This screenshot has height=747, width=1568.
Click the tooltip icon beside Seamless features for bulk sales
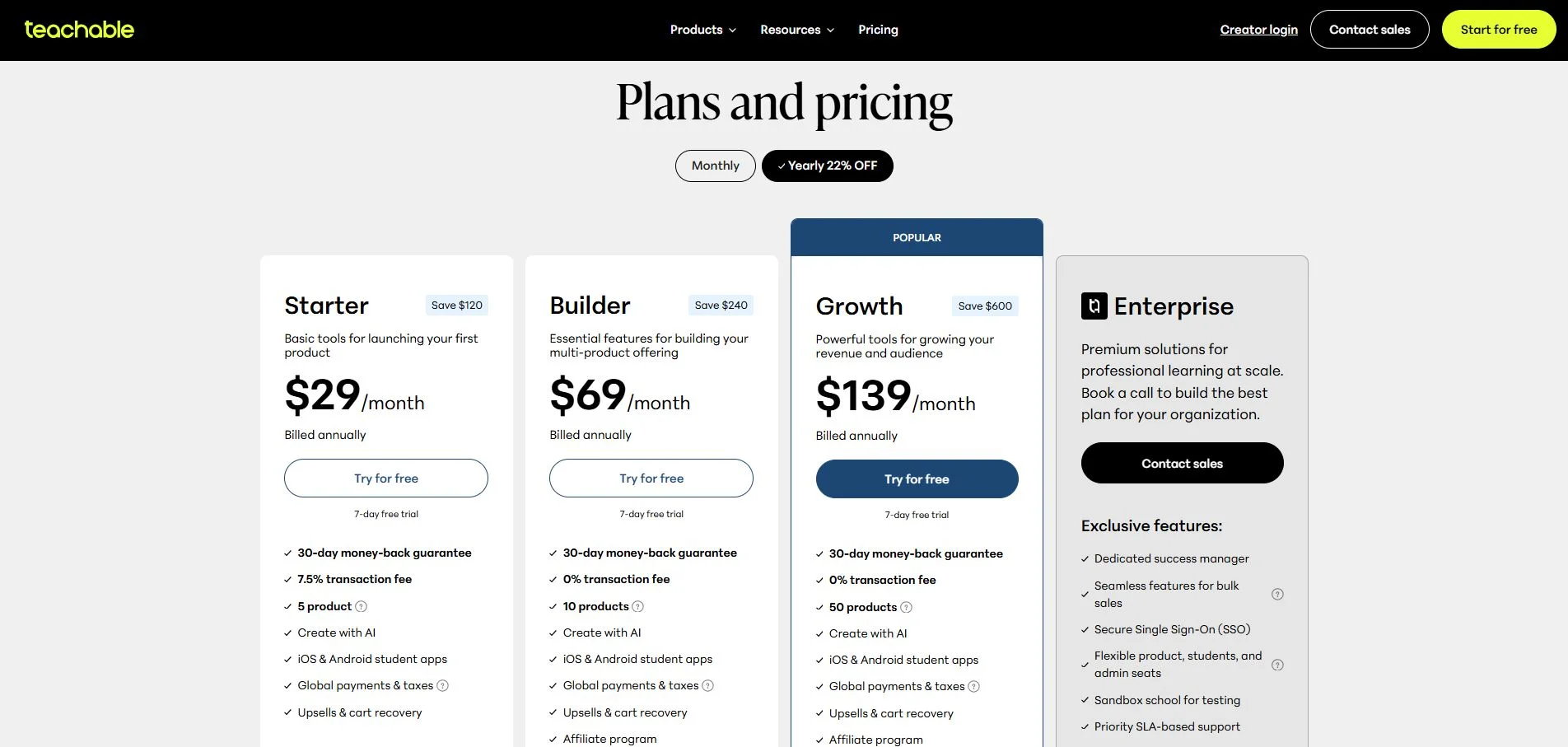tap(1277, 593)
